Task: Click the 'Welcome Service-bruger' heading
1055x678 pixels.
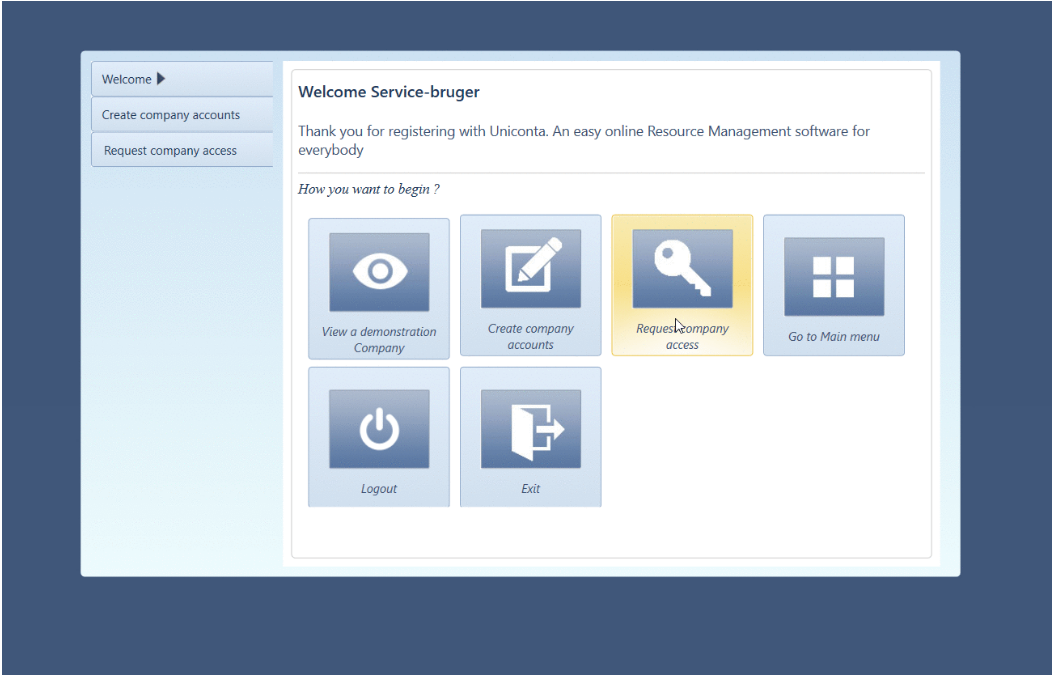Action: pyautogui.click(x=389, y=92)
